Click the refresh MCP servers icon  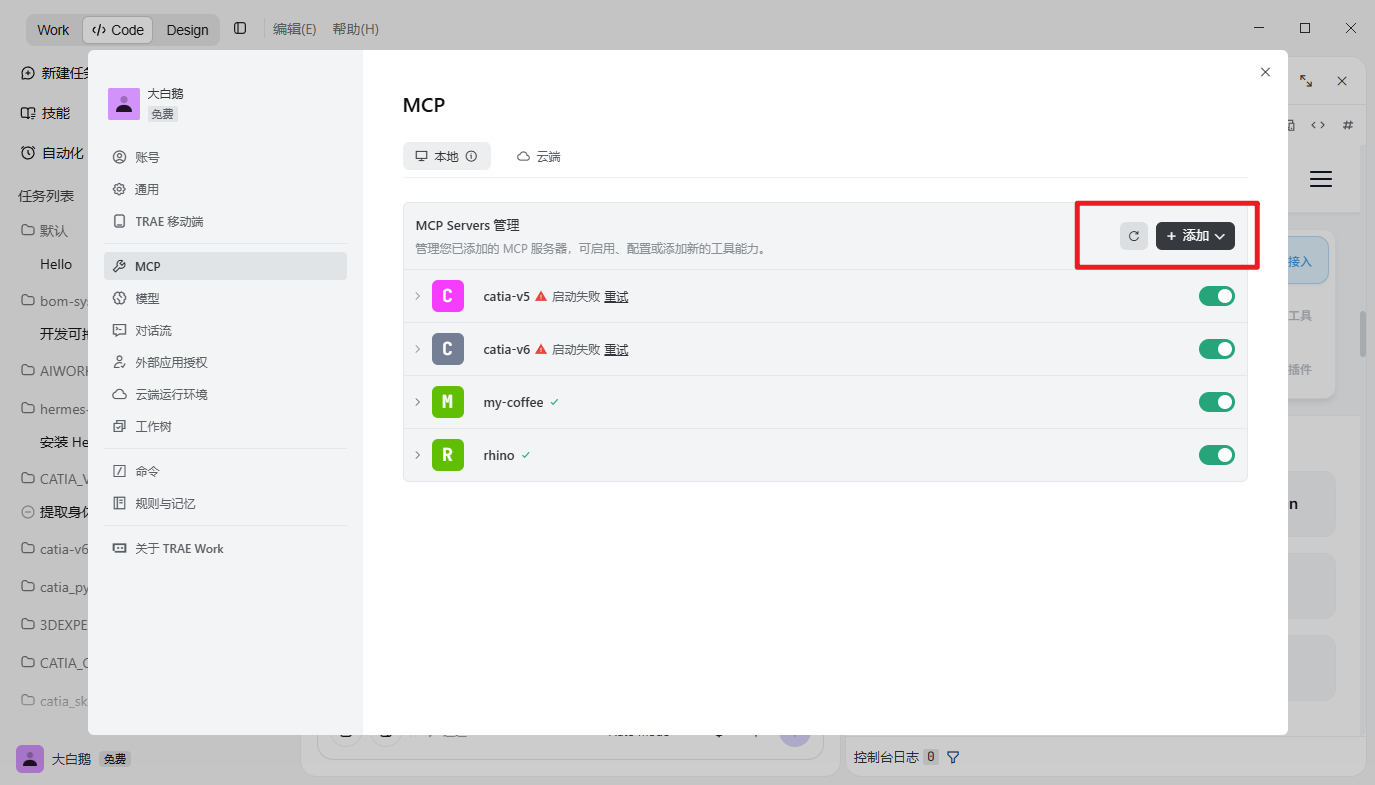pos(1134,236)
